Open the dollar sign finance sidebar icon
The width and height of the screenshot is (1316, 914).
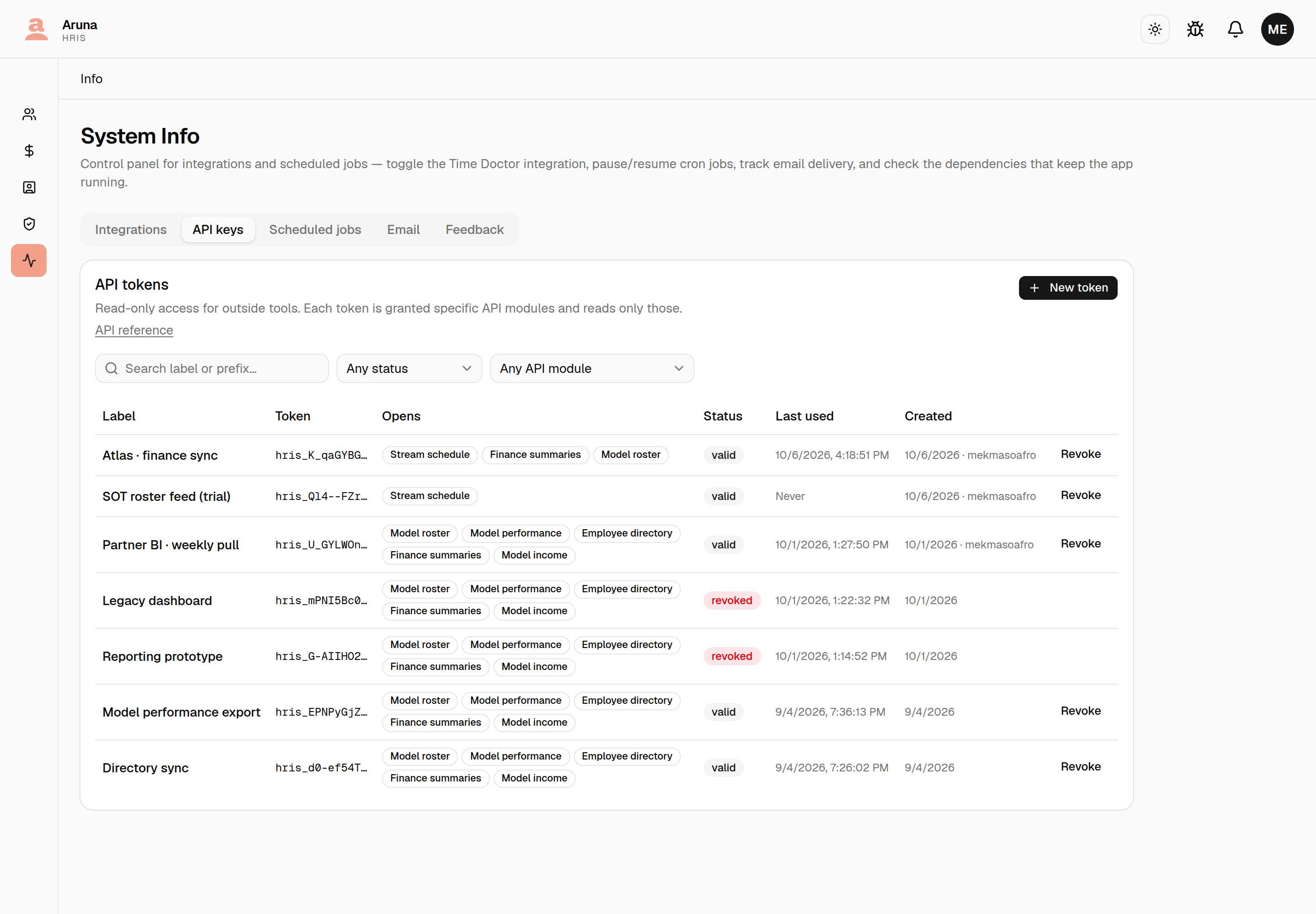29,151
